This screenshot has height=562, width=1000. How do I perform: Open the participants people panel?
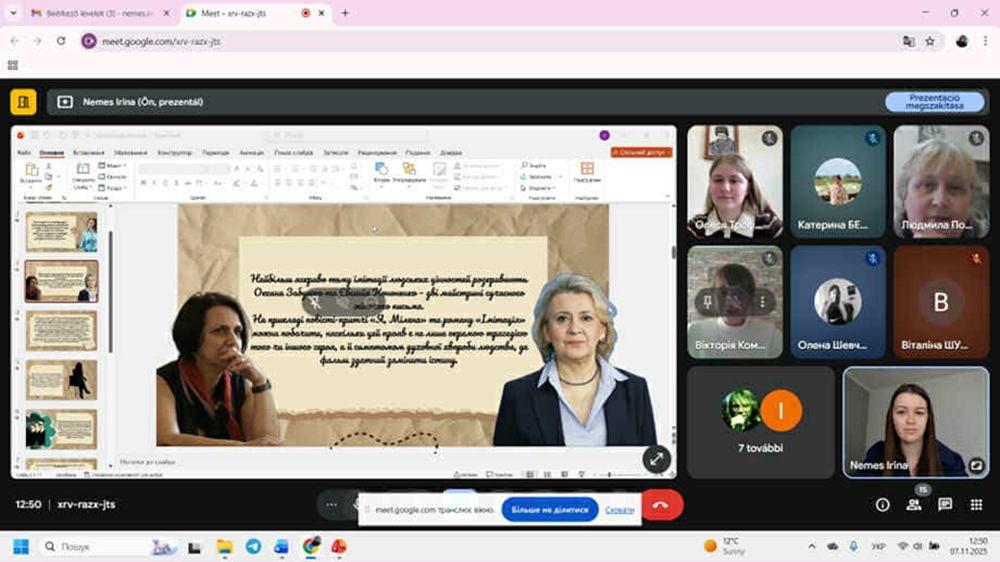[913, 505]
